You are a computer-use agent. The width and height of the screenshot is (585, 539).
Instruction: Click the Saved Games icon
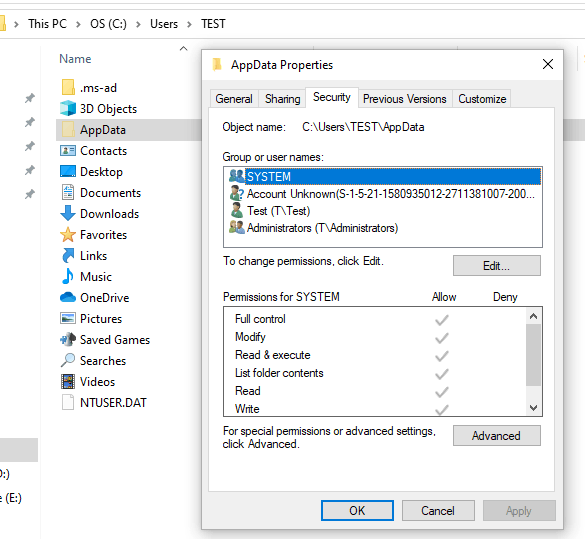pyautogui.click(x=68, y=339)
